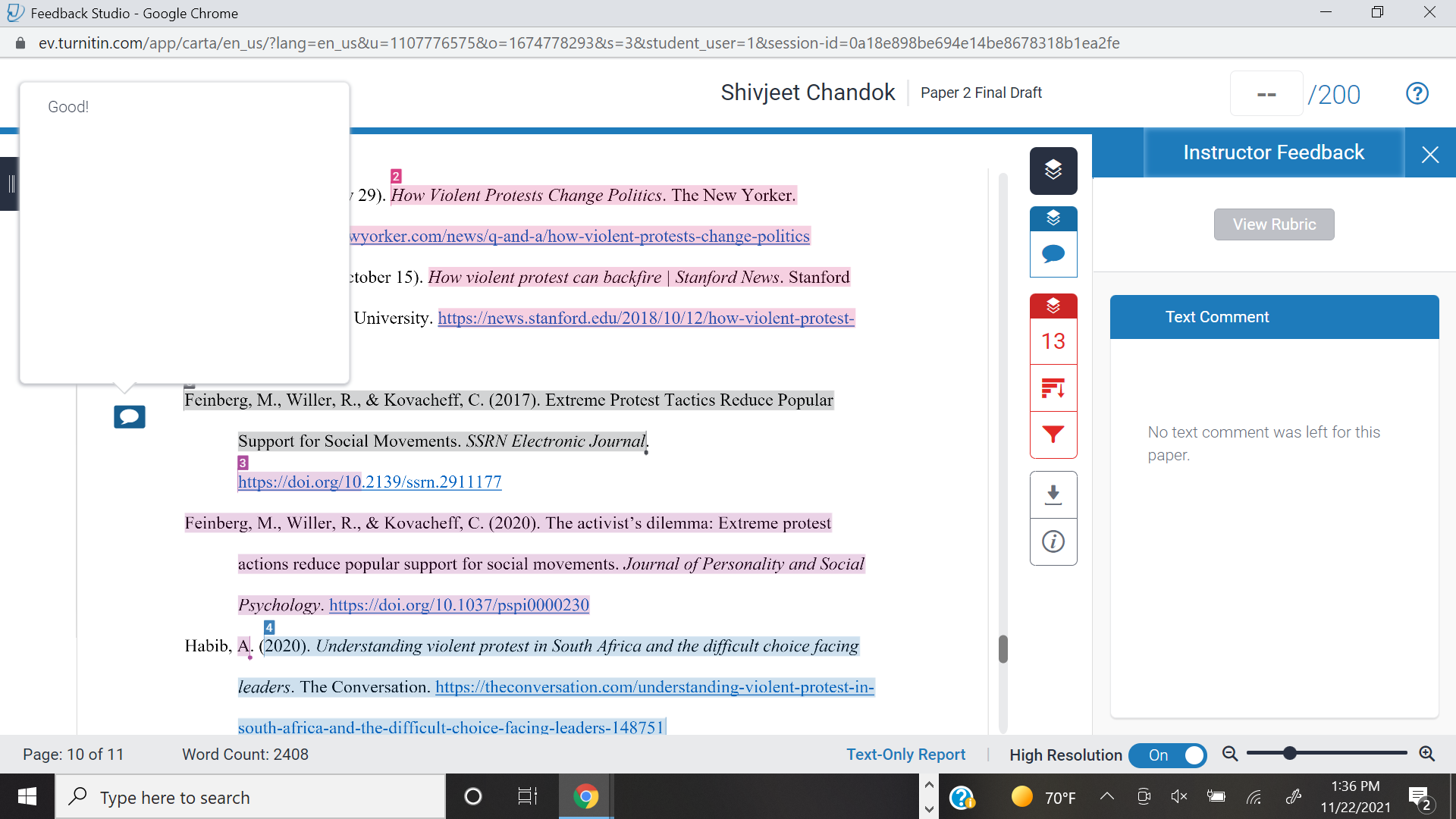The width and height of the screenshot is (1456, 819).
Task: Click the comment bubble on the document margin
Action: (130, 416)
